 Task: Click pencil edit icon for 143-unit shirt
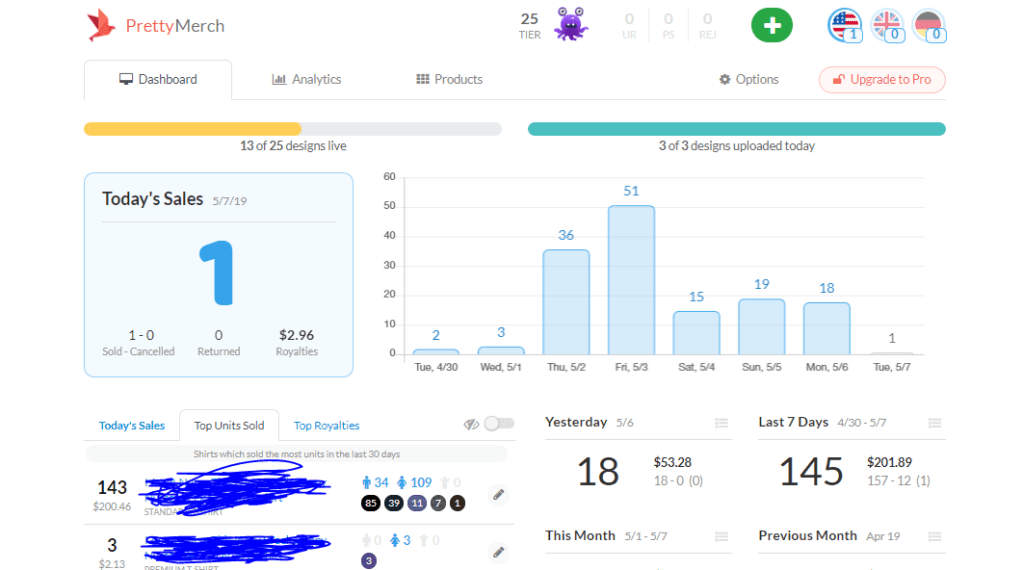tap(498, 494)
